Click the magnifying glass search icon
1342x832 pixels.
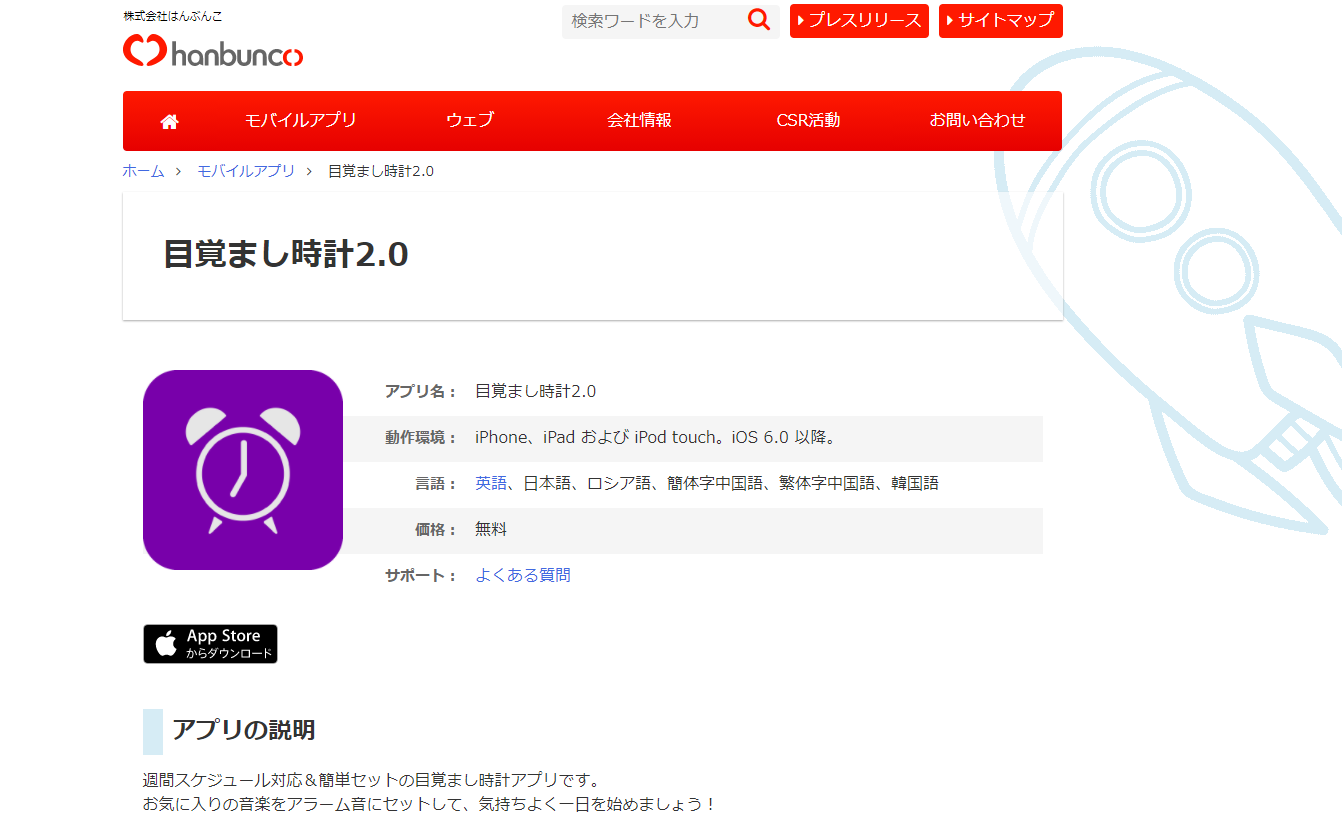759,20
